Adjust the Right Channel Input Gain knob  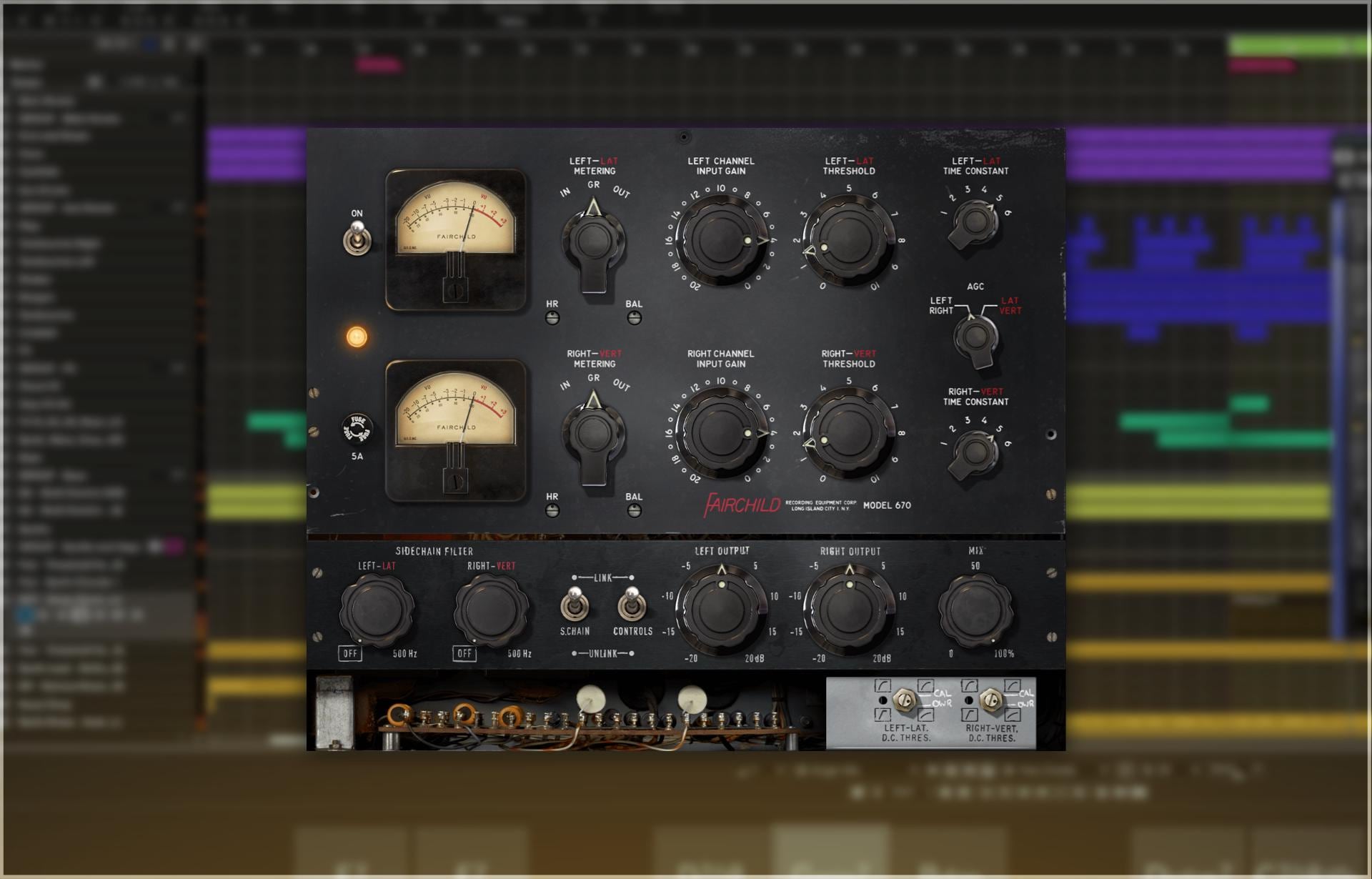(720, 432)
